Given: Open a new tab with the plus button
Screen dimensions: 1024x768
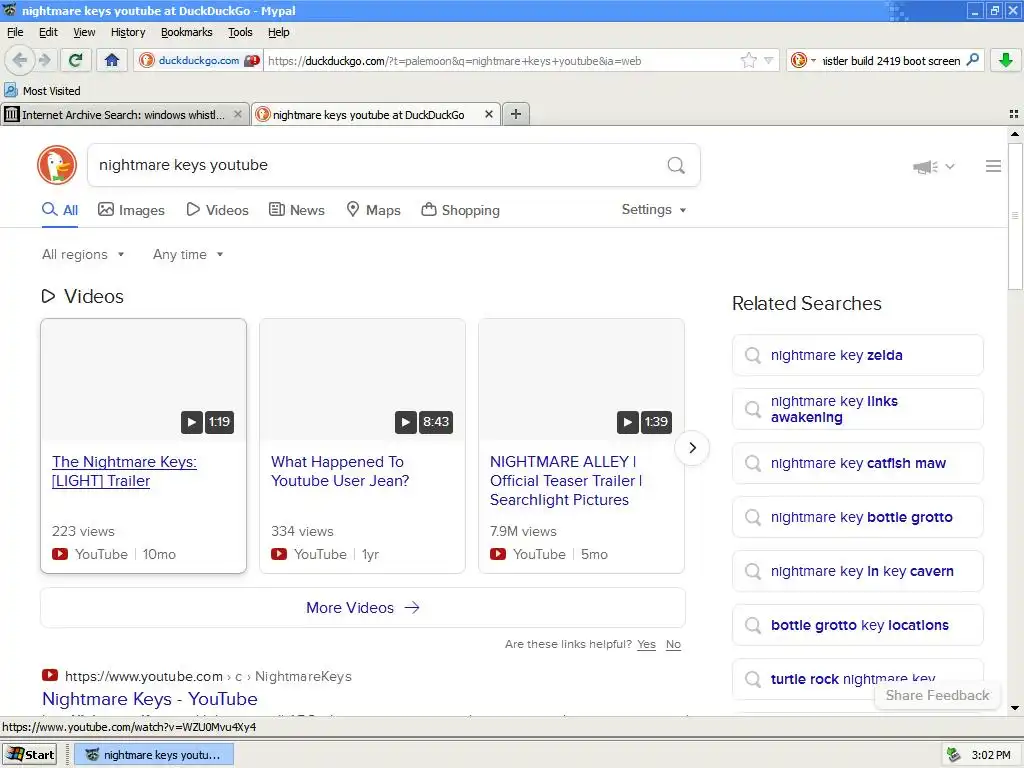Looking at the screenshot, I should (516, 114).
